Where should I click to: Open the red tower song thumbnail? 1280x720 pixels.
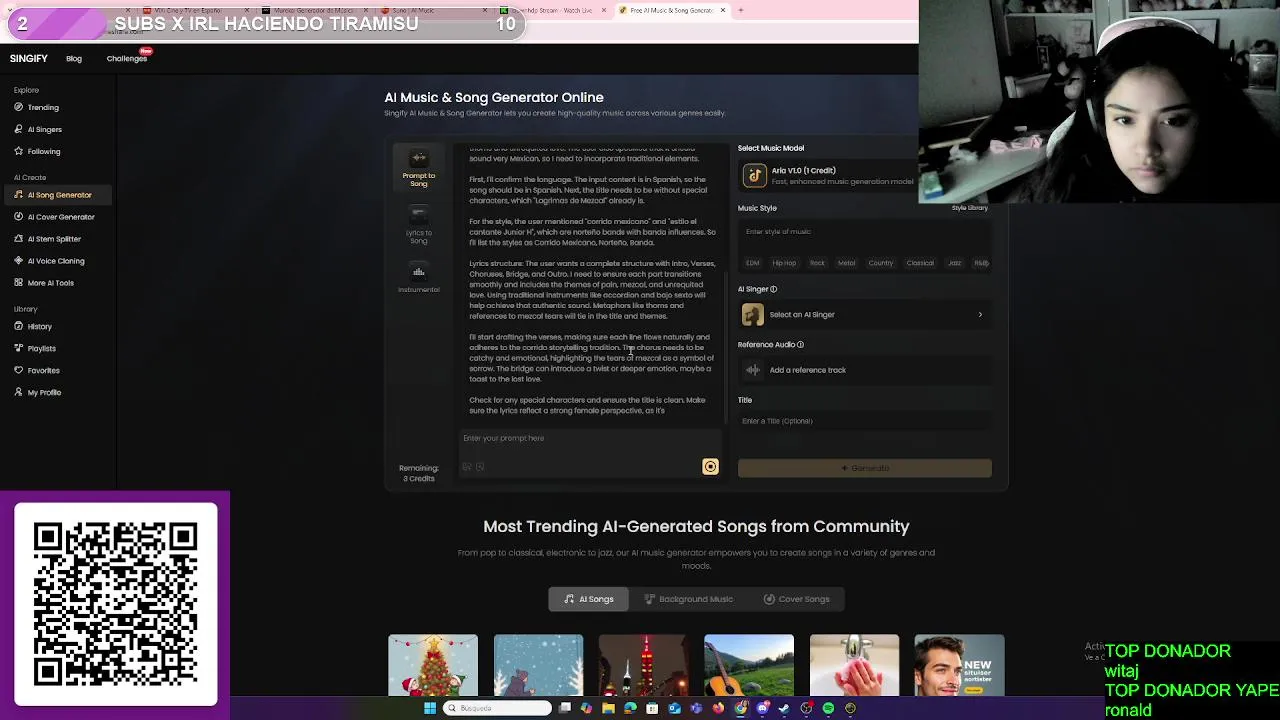point(643,665)
